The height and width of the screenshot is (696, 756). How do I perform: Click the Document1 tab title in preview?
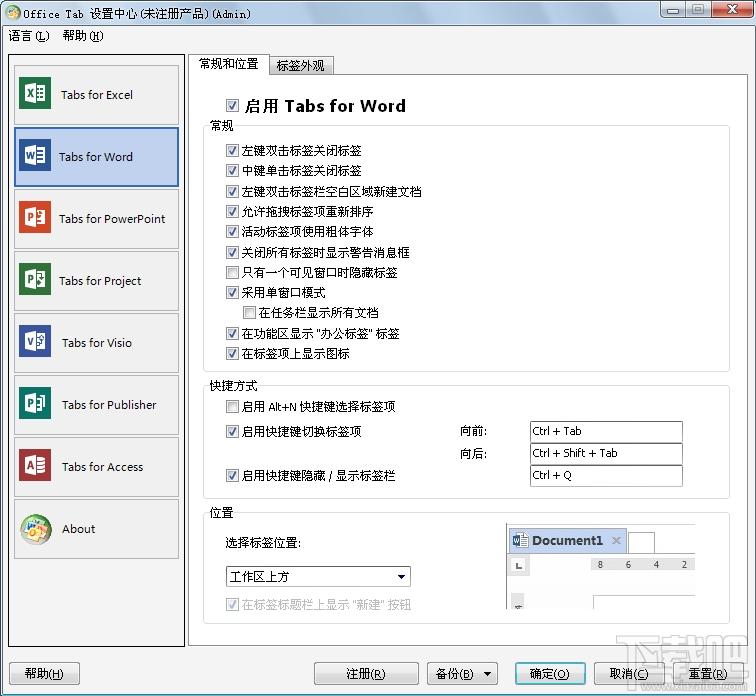pyautogui.click(x=567, y=540)
